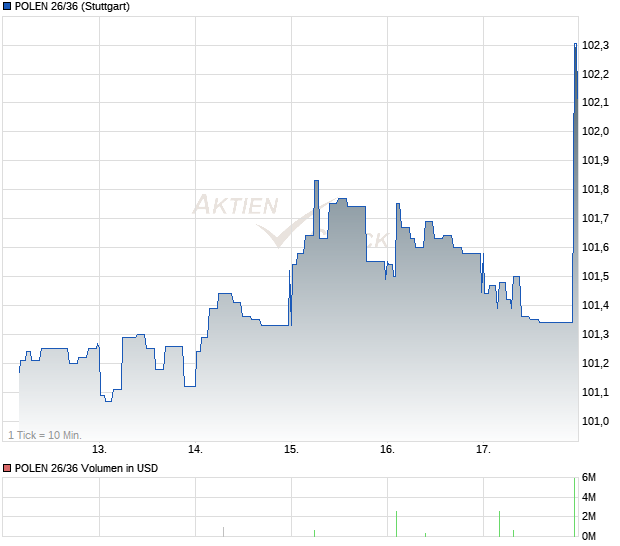Click the 101,2 price axis label
Screen dimensions: 620x546
click(595, 363)
